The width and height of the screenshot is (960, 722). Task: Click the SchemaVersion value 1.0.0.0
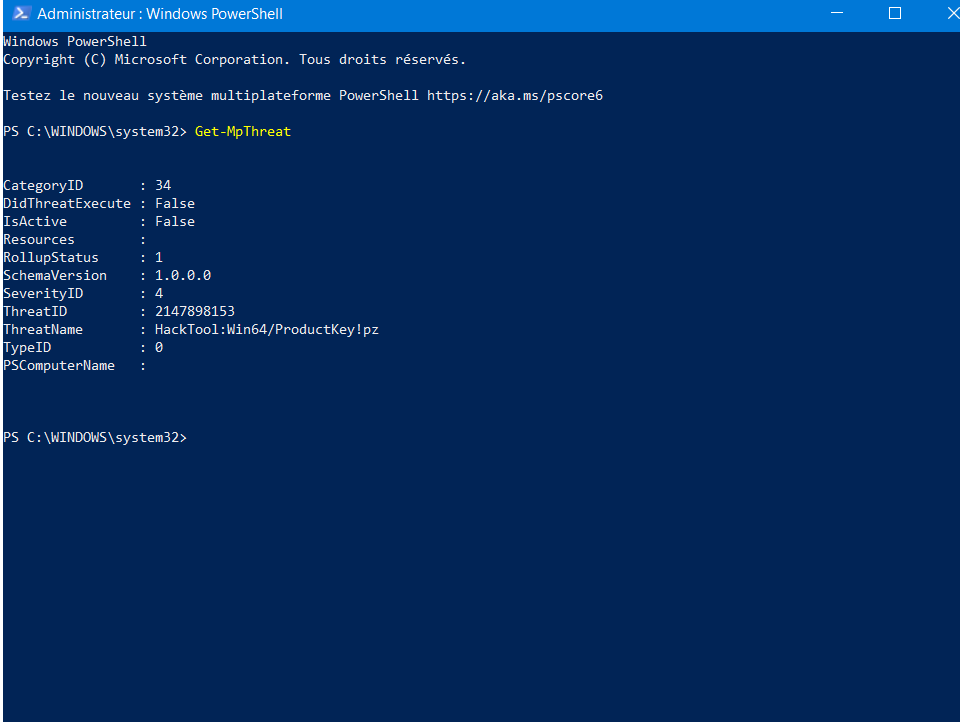[183, 276]
